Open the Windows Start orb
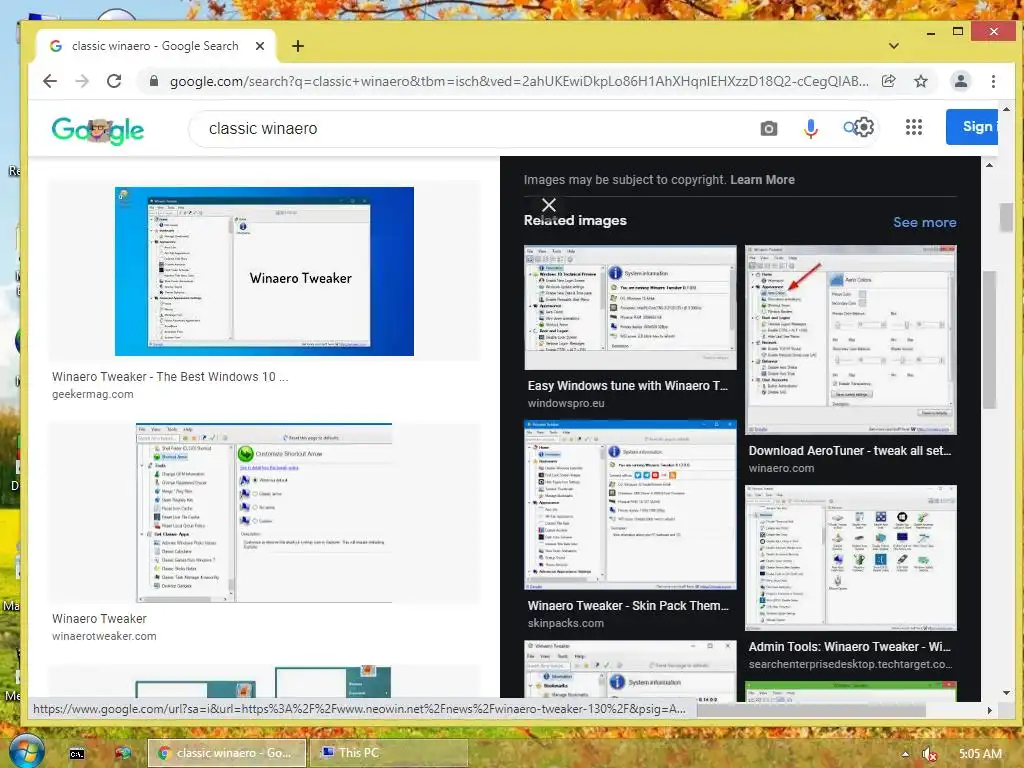The image size is (1024, 768). point(25,752)
